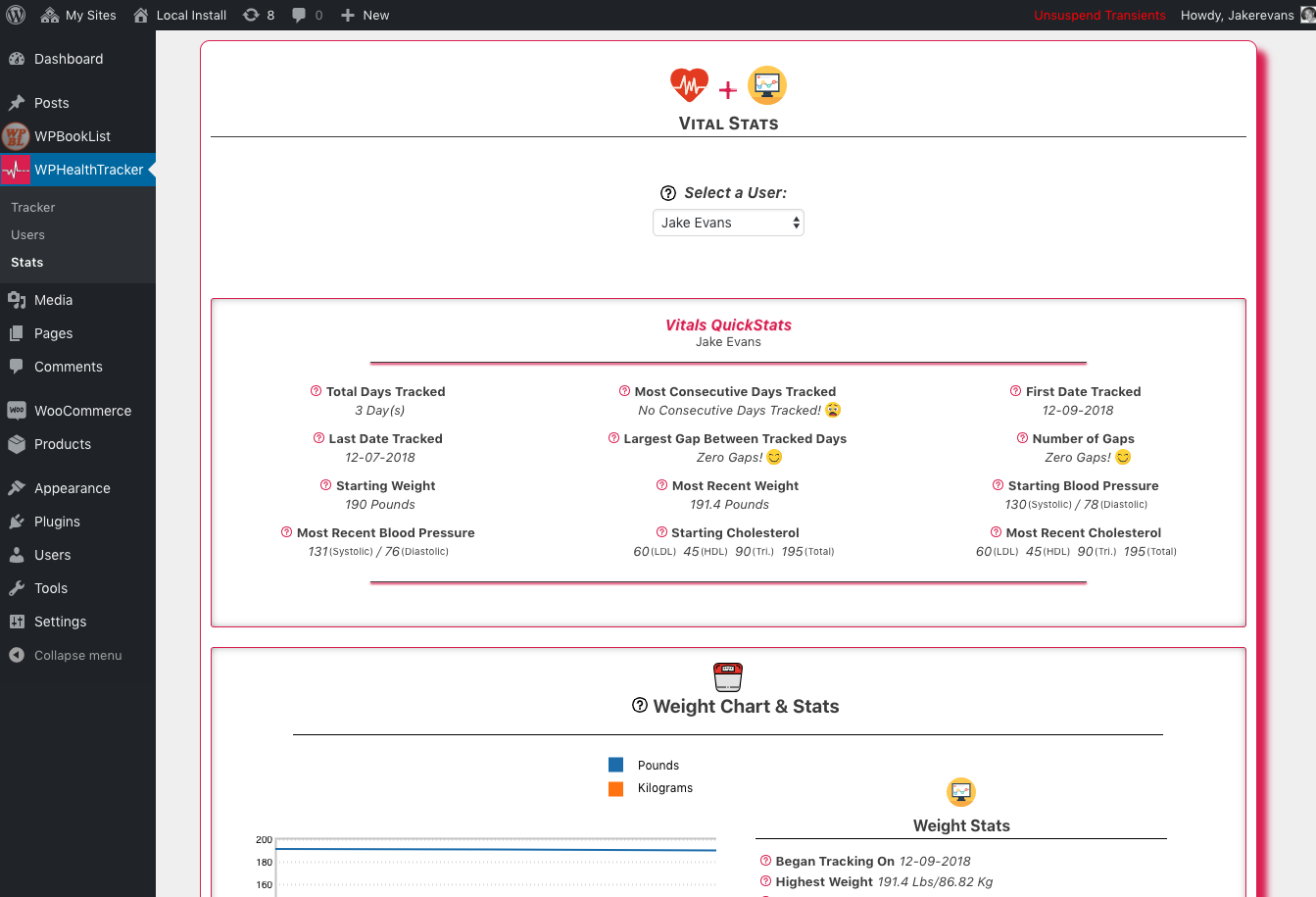The height and width of the screenshot is (897, 1316).
Task: Click help icon for Most Consecutive Days Tracked
Action: pos(624,391)
